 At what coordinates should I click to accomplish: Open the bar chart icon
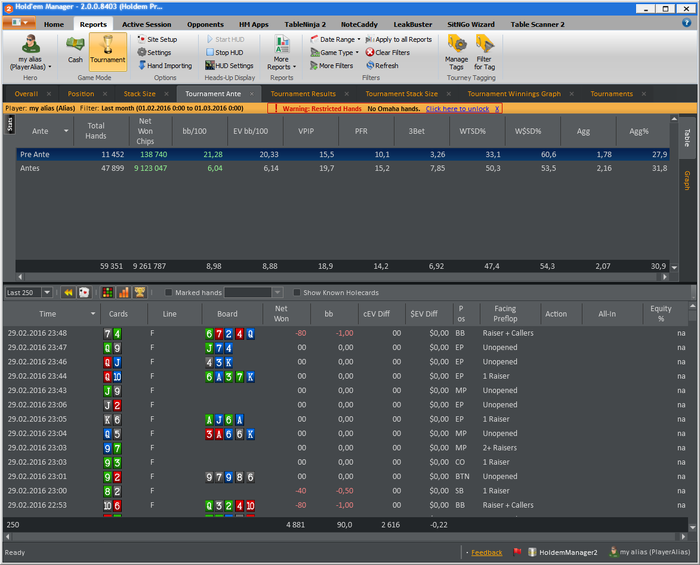pyautogui.click(x=124, y=293)
